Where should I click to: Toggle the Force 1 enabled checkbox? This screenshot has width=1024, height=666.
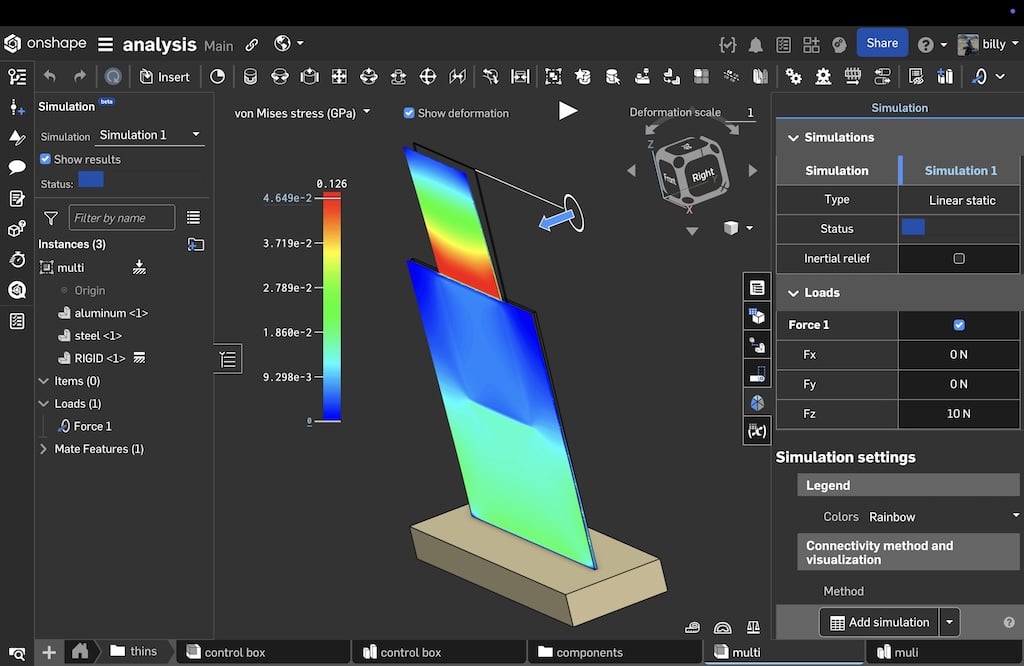959,325
